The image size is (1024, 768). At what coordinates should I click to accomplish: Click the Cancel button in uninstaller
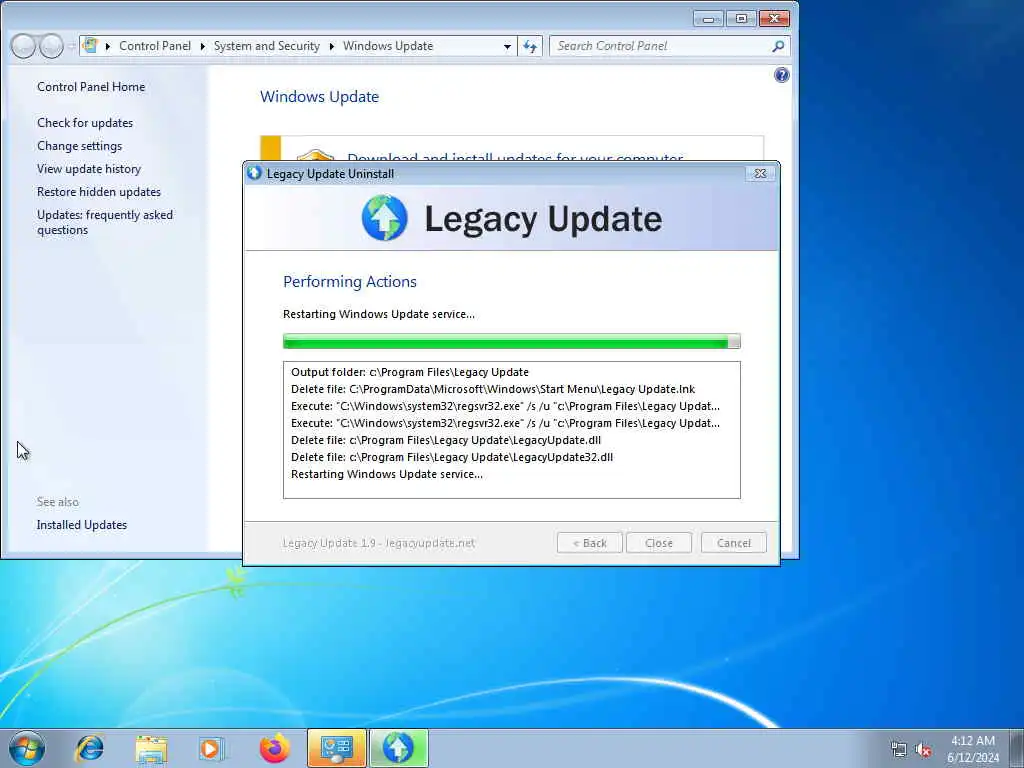click(x=733, y=543)
